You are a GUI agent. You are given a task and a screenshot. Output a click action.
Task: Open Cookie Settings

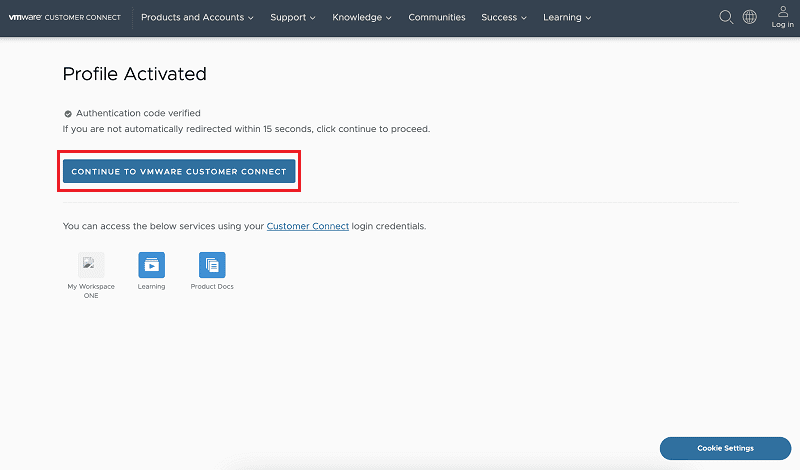point(726,448)
